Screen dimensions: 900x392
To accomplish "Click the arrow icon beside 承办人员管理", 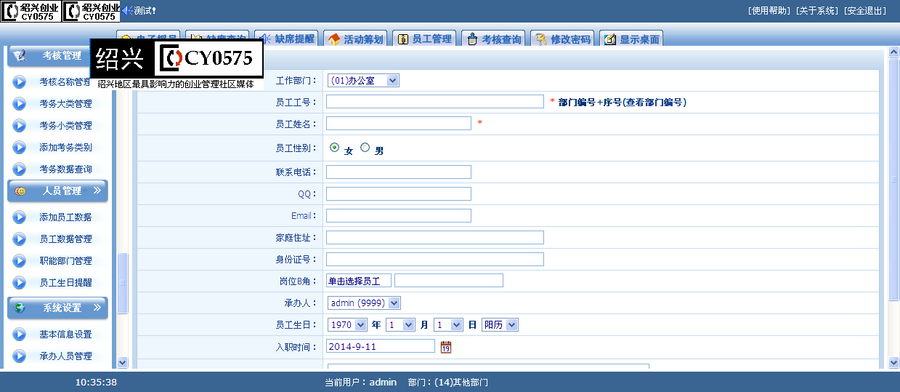I will coord(20,356).
